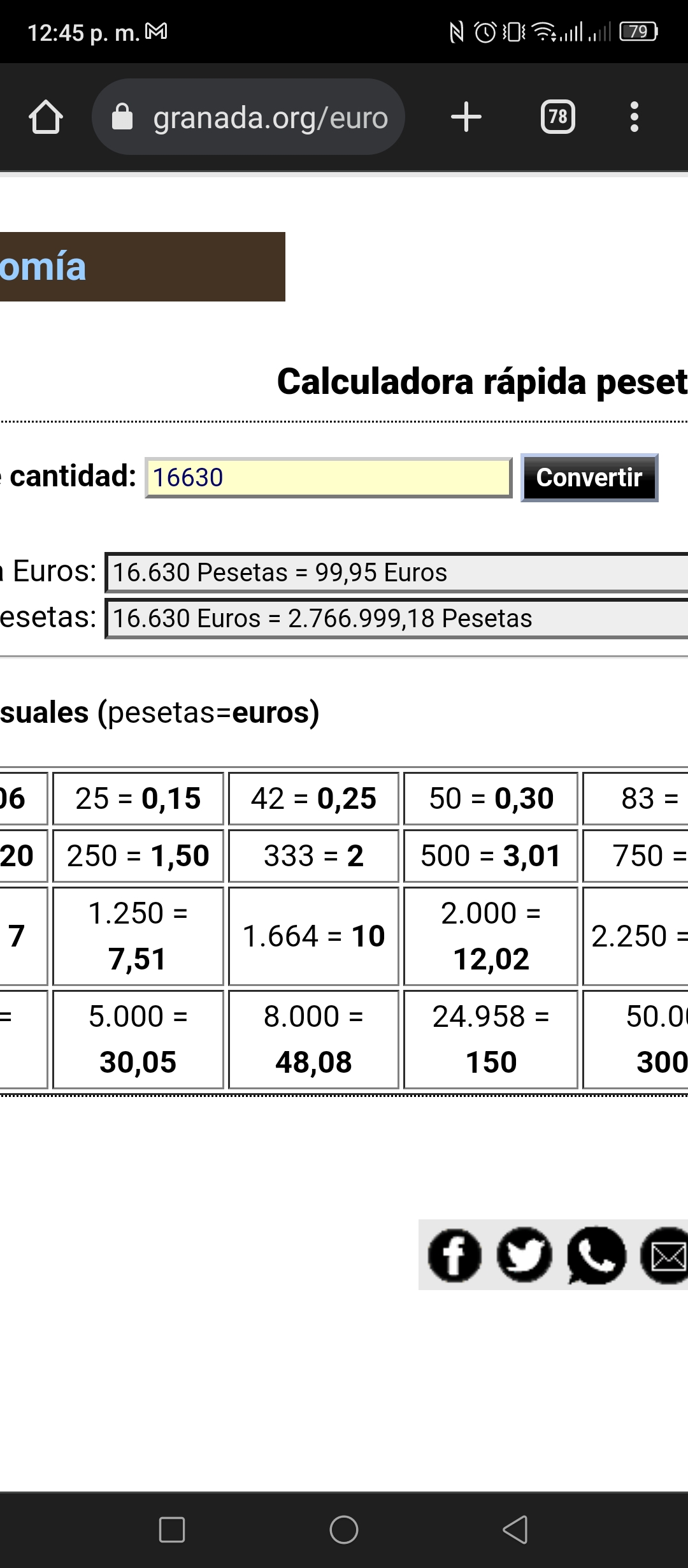Tap the 1.664 = 10 table cell
Viewport: 688px width, 1568px height.
313,936
